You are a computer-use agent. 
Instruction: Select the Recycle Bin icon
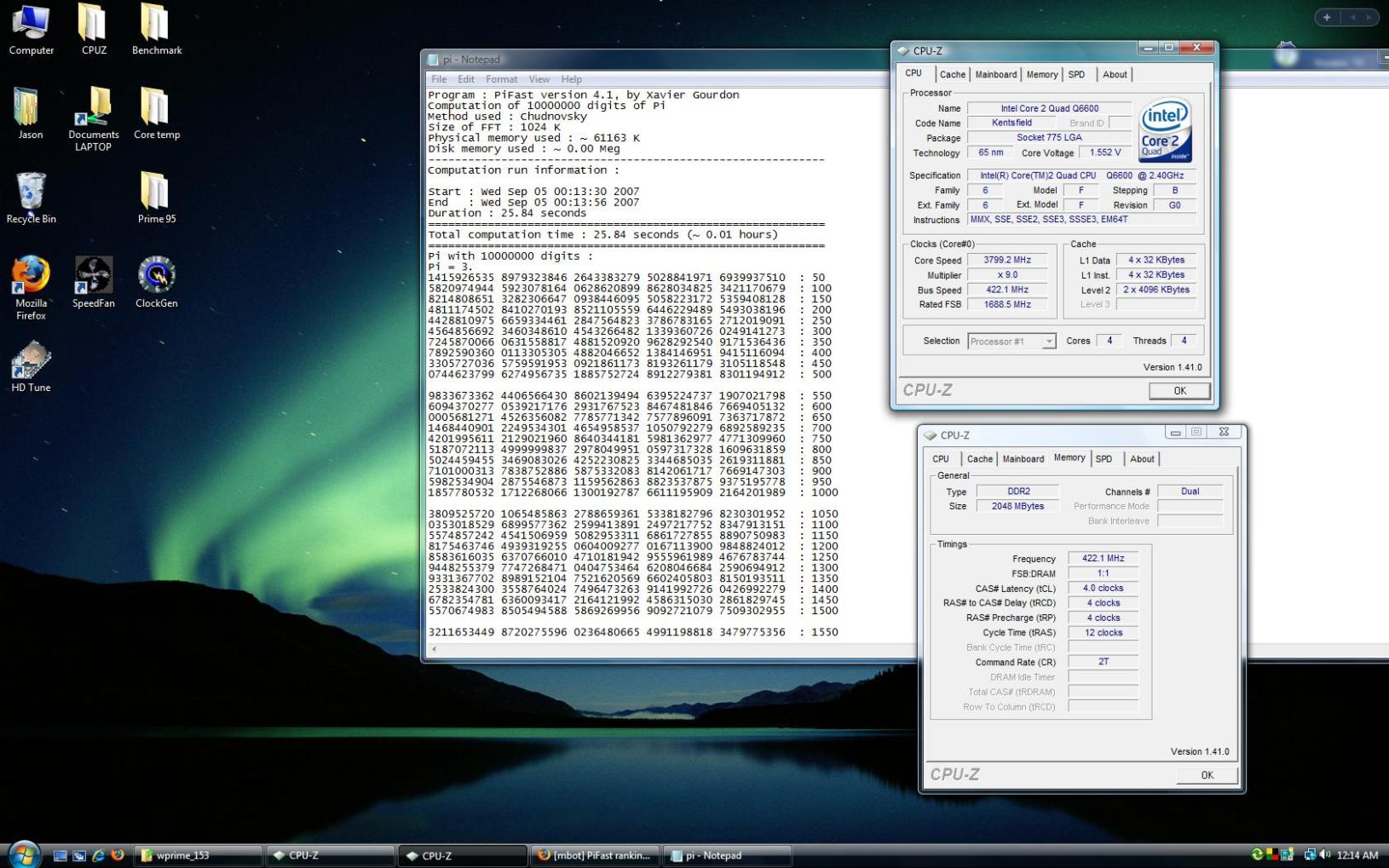31,198
